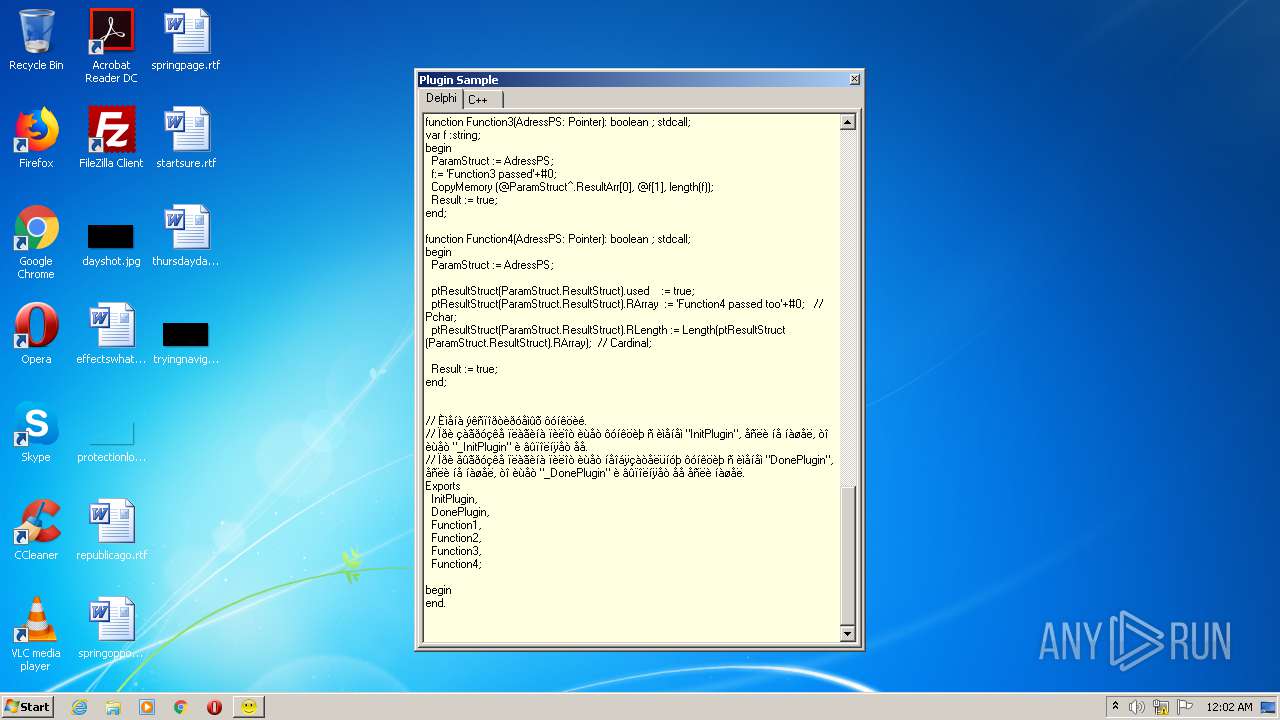Open Windows Media Player taskbar icon

(x=147, y=707)
